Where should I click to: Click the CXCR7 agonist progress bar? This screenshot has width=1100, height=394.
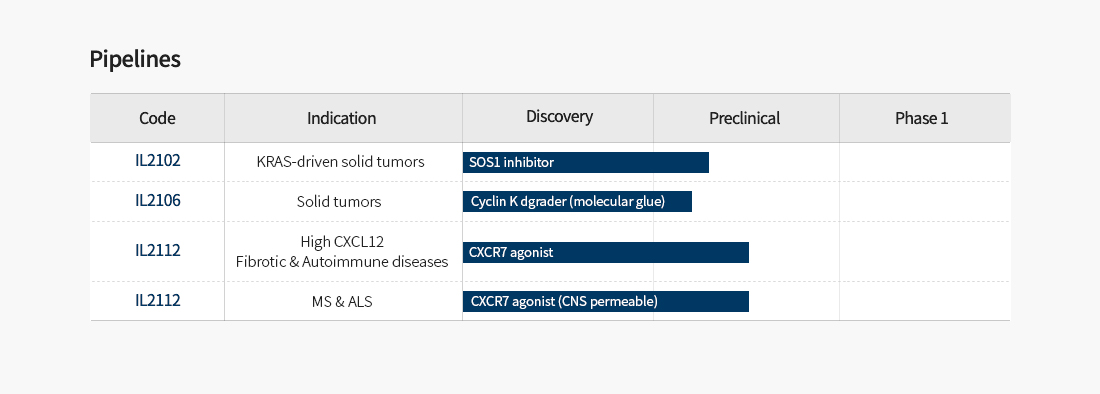(606, 252)
